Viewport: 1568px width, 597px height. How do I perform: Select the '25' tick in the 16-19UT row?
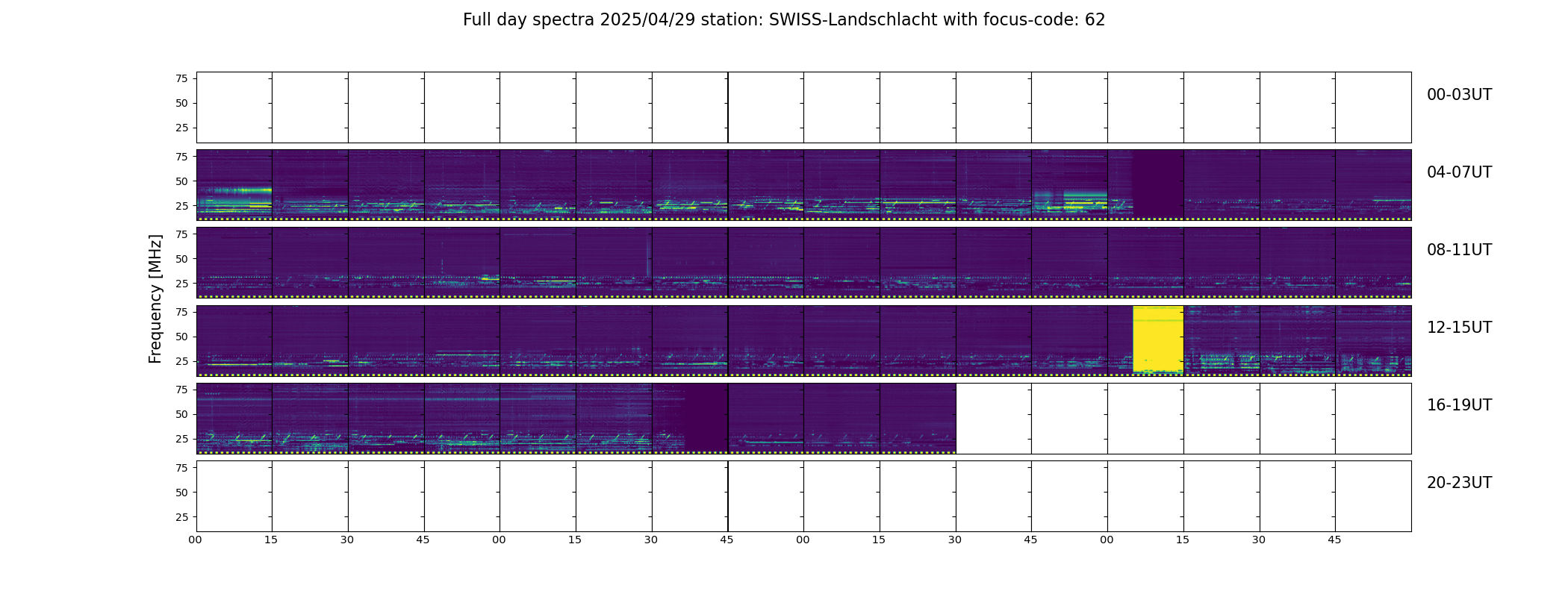181,438
